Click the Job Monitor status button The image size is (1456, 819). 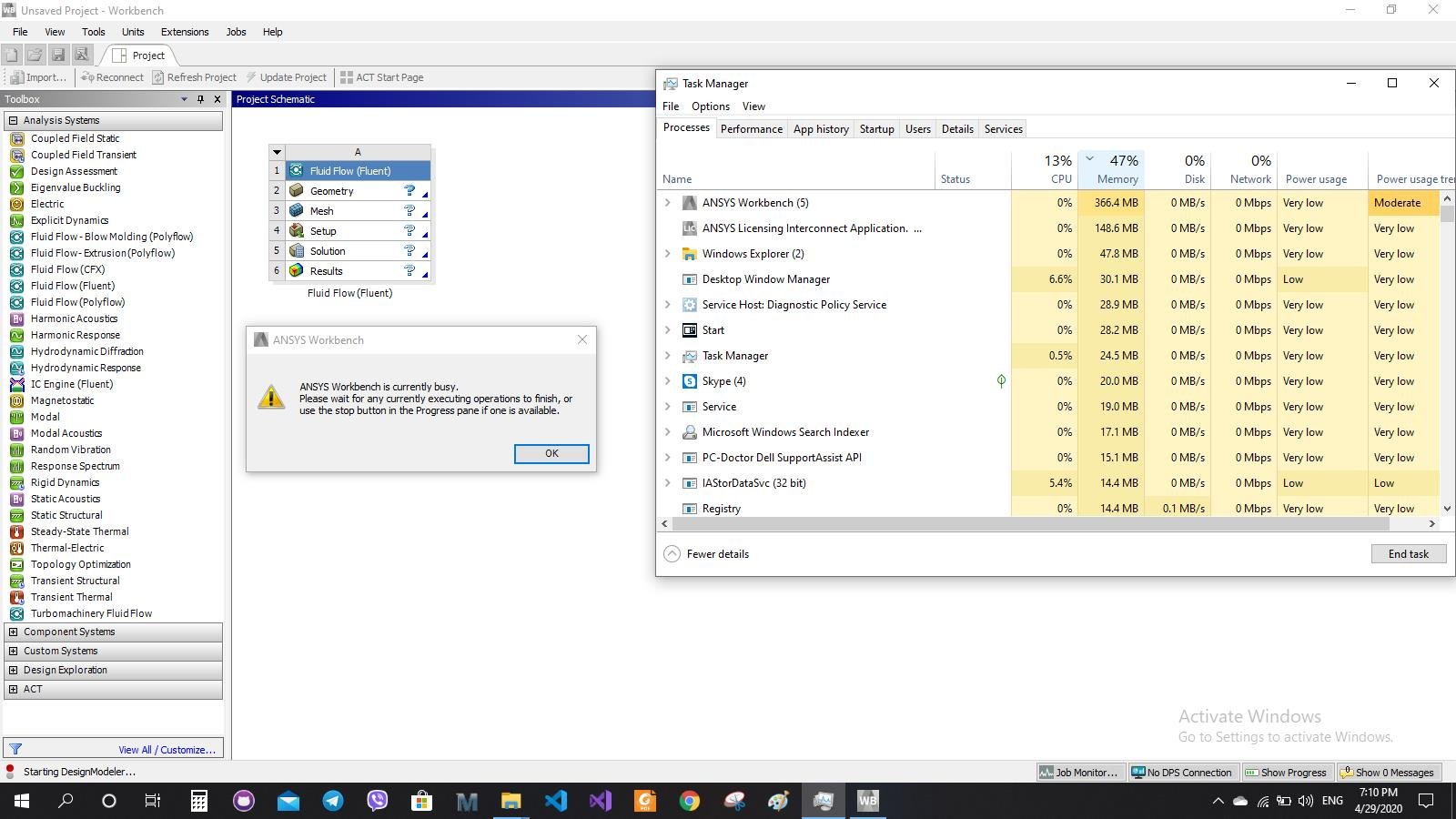tap(1079, 773)
